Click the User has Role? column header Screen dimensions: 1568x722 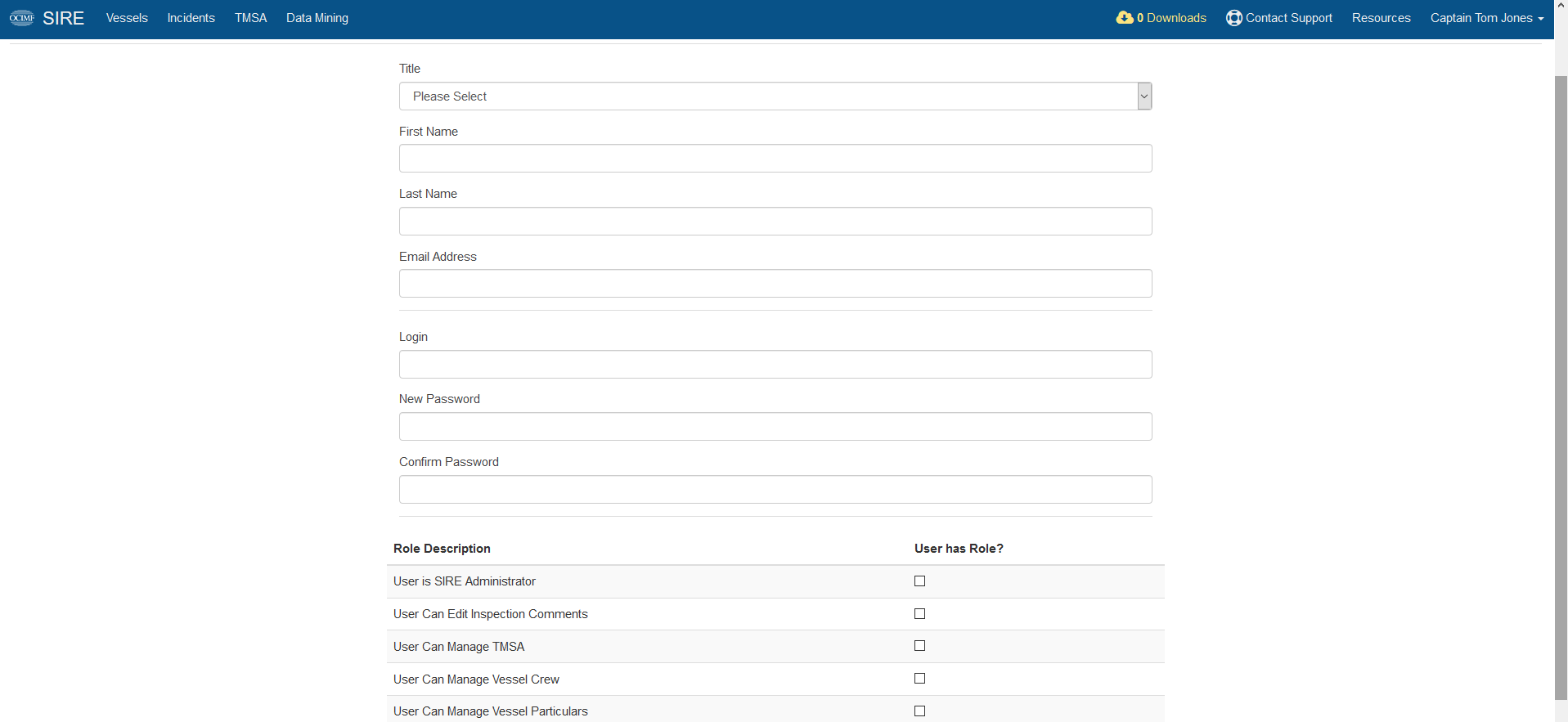click(959, 549)
